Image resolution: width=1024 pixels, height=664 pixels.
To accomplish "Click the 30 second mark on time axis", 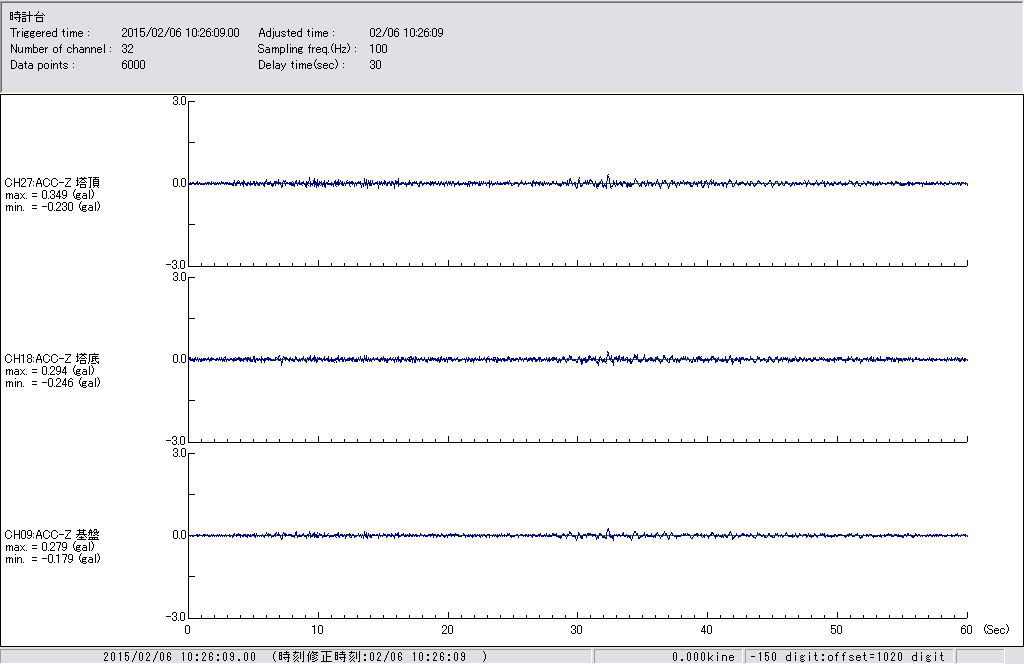I will click(577, 630).
